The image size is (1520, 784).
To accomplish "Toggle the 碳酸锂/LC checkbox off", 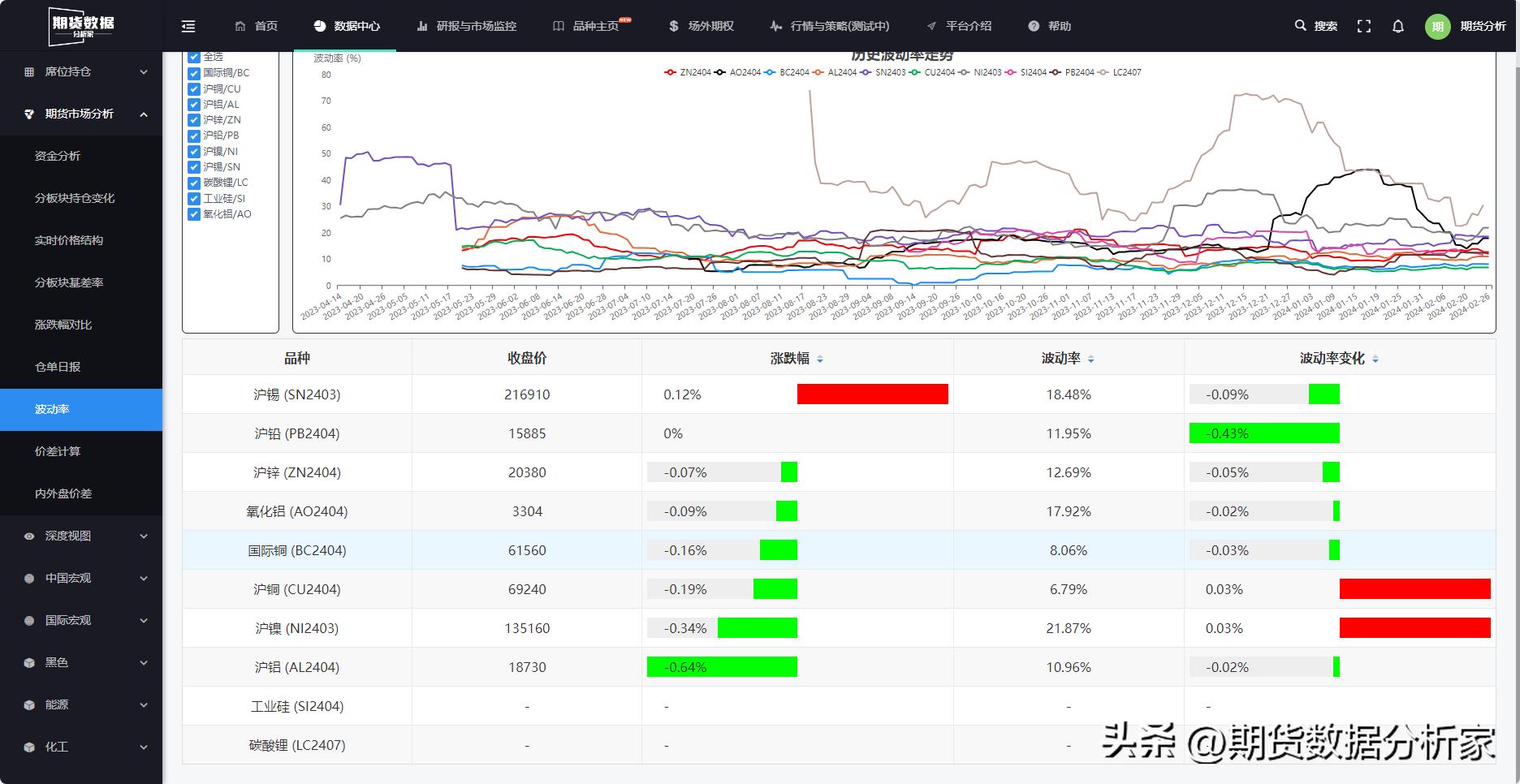I will pos(193,183).
